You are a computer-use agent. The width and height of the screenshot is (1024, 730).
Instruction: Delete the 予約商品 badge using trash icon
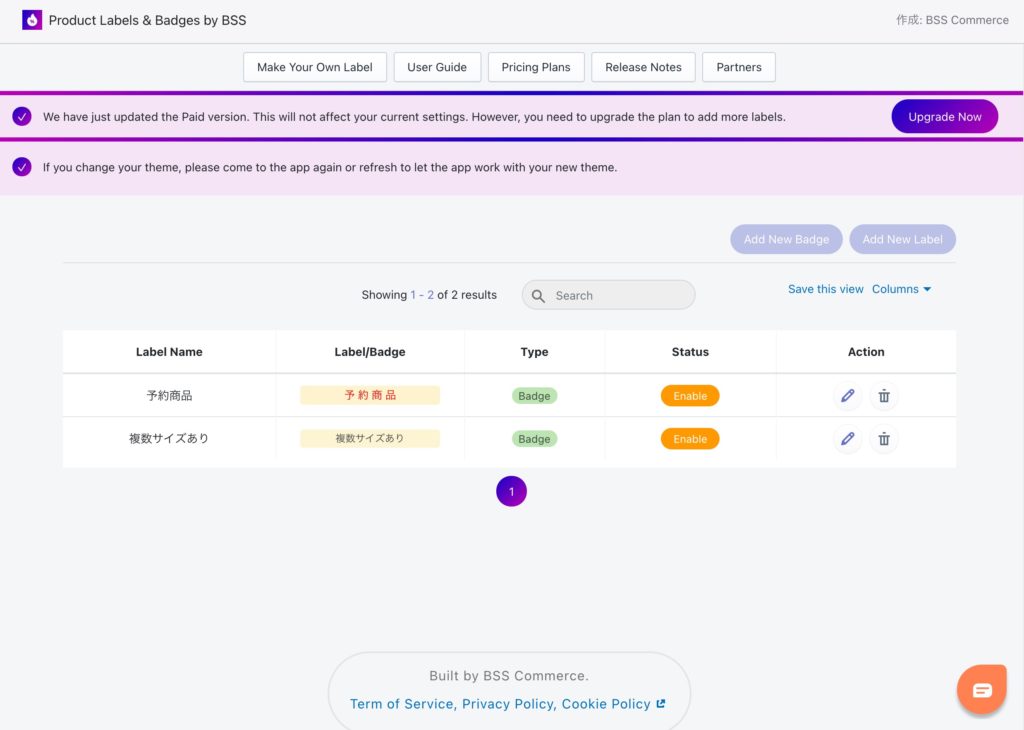coord(884,396)
